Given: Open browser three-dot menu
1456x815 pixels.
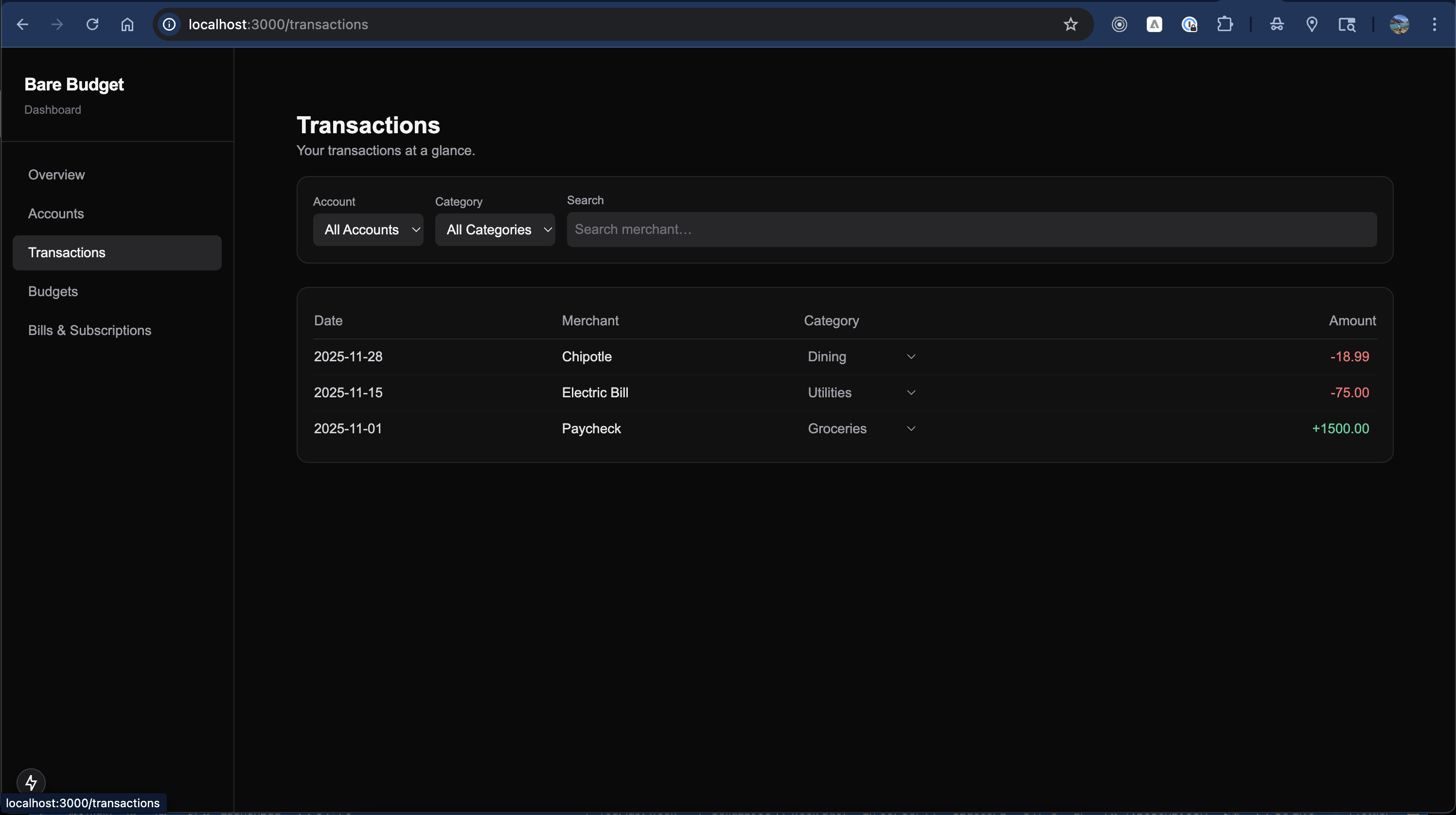Looking at the screenshot, I should coord(1434,24).
